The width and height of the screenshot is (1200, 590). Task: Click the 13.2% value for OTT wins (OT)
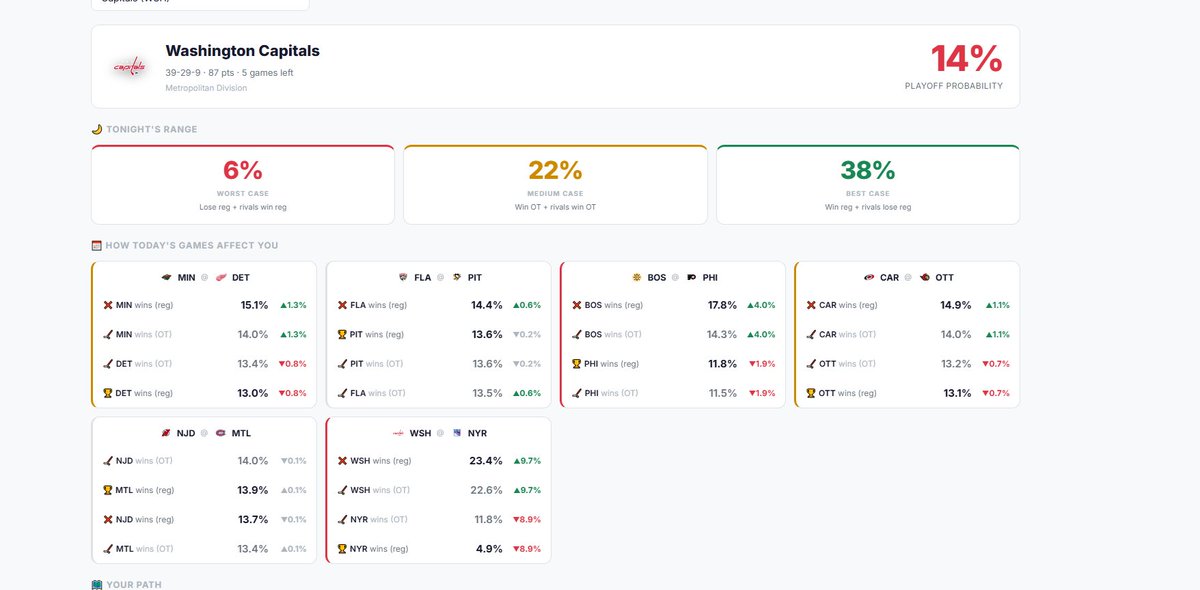(956, 364)
